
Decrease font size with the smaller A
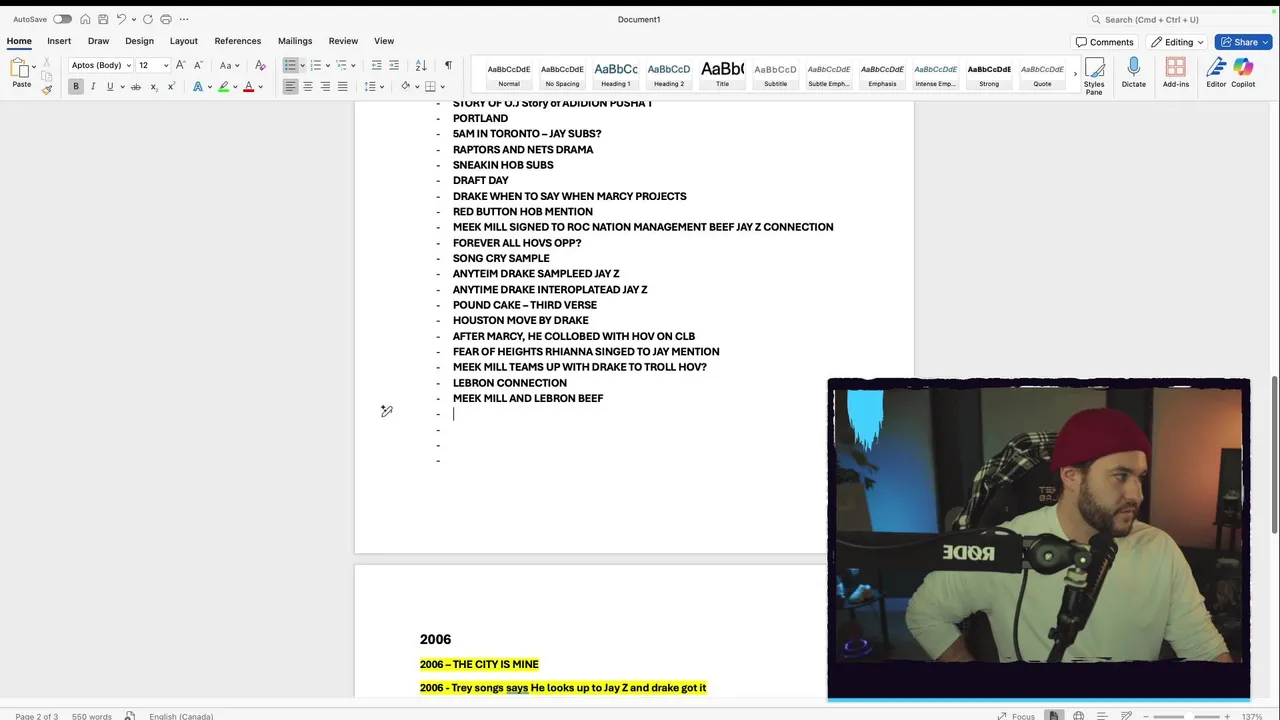pos(197,65)
